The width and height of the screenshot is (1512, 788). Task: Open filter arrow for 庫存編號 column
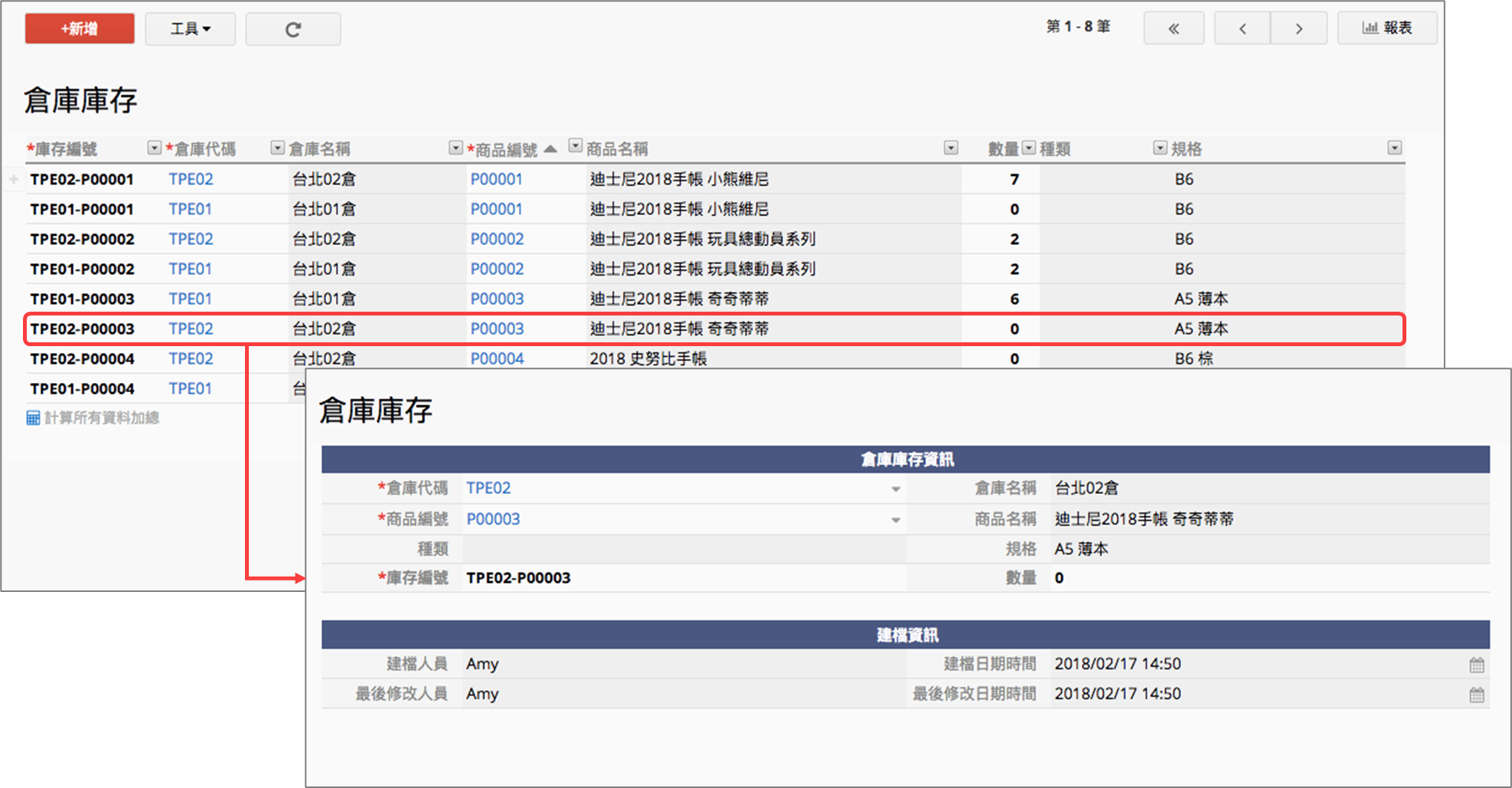(x=154, y=148)
